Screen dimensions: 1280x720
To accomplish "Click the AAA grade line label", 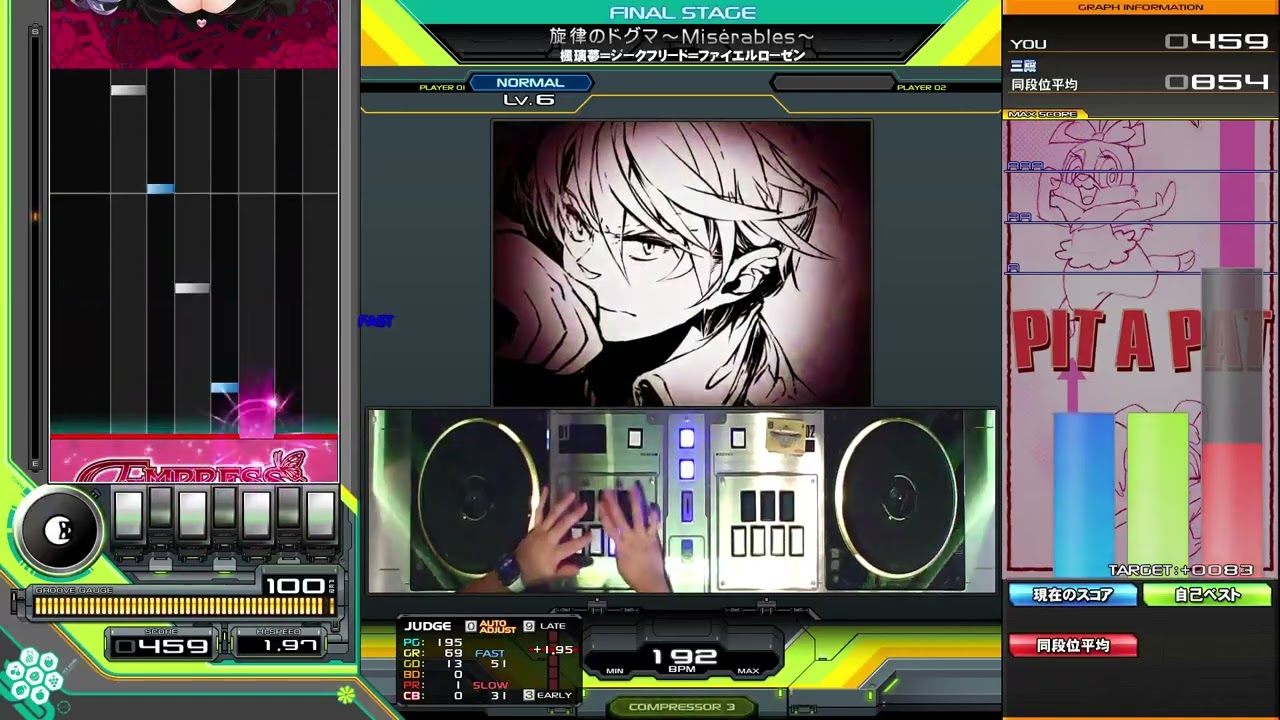I will click(x=1025, y=166).
